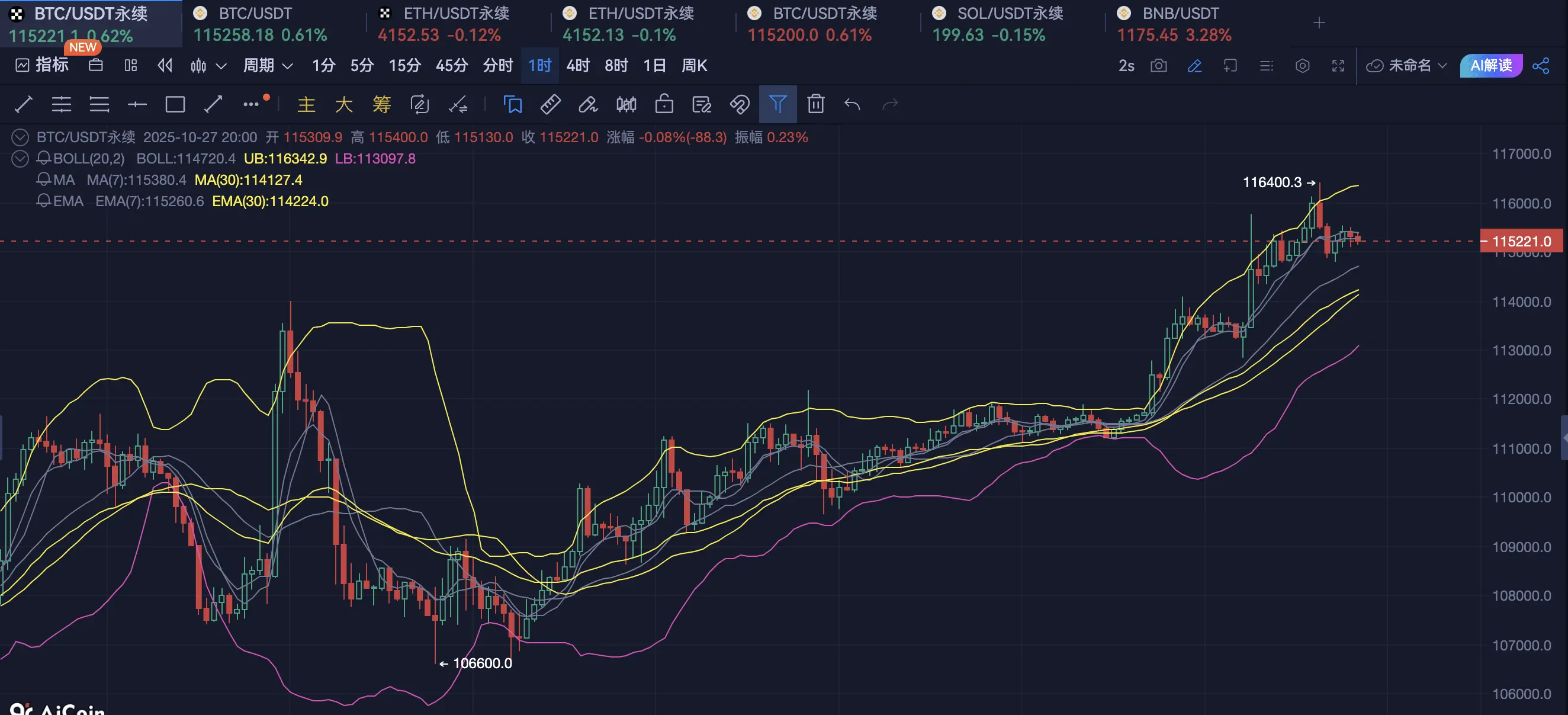Click the undo arrow icon
This screenshot has height=715, width=1568.
[852, 104]
